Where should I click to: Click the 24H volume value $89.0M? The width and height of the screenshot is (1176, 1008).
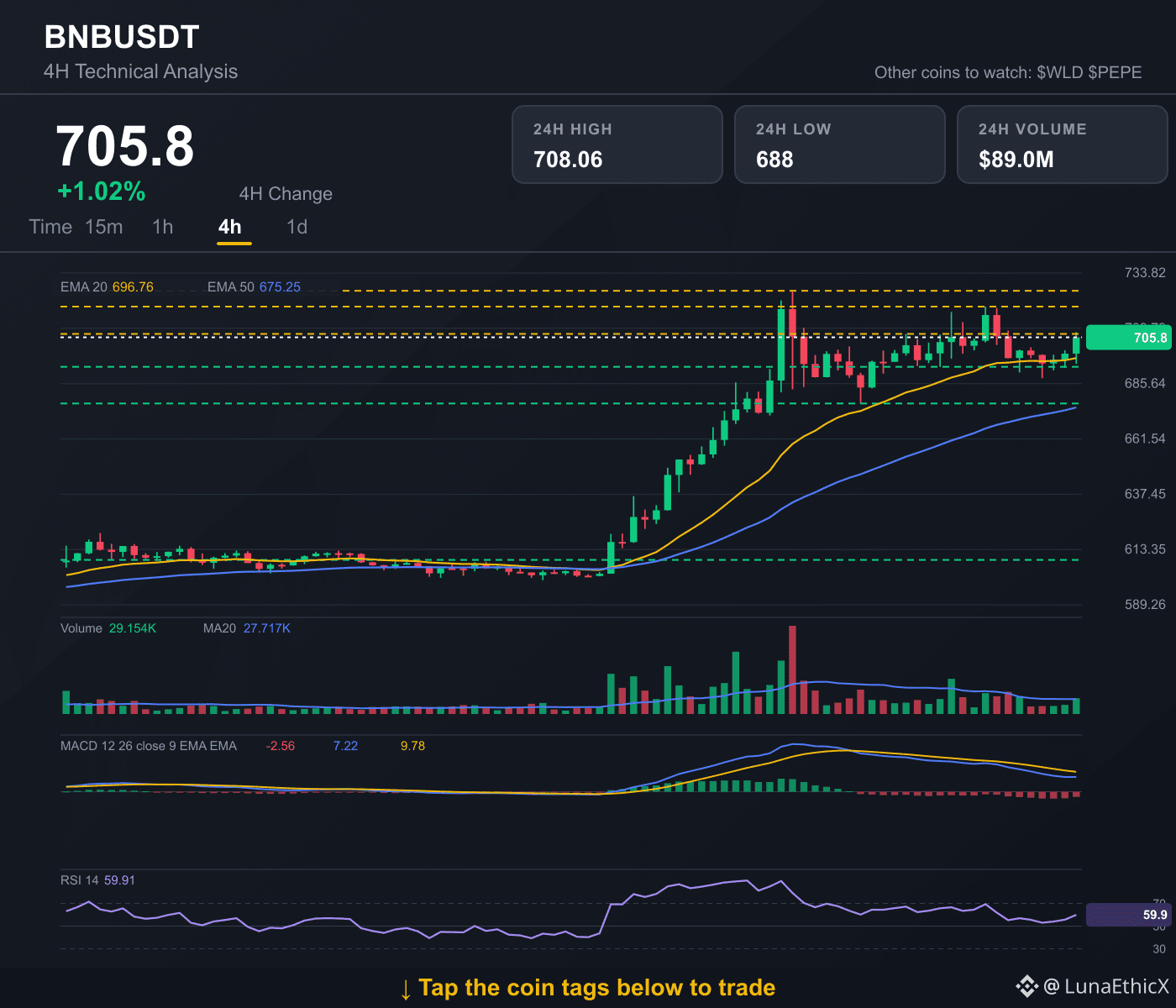tap(1016, 160)
